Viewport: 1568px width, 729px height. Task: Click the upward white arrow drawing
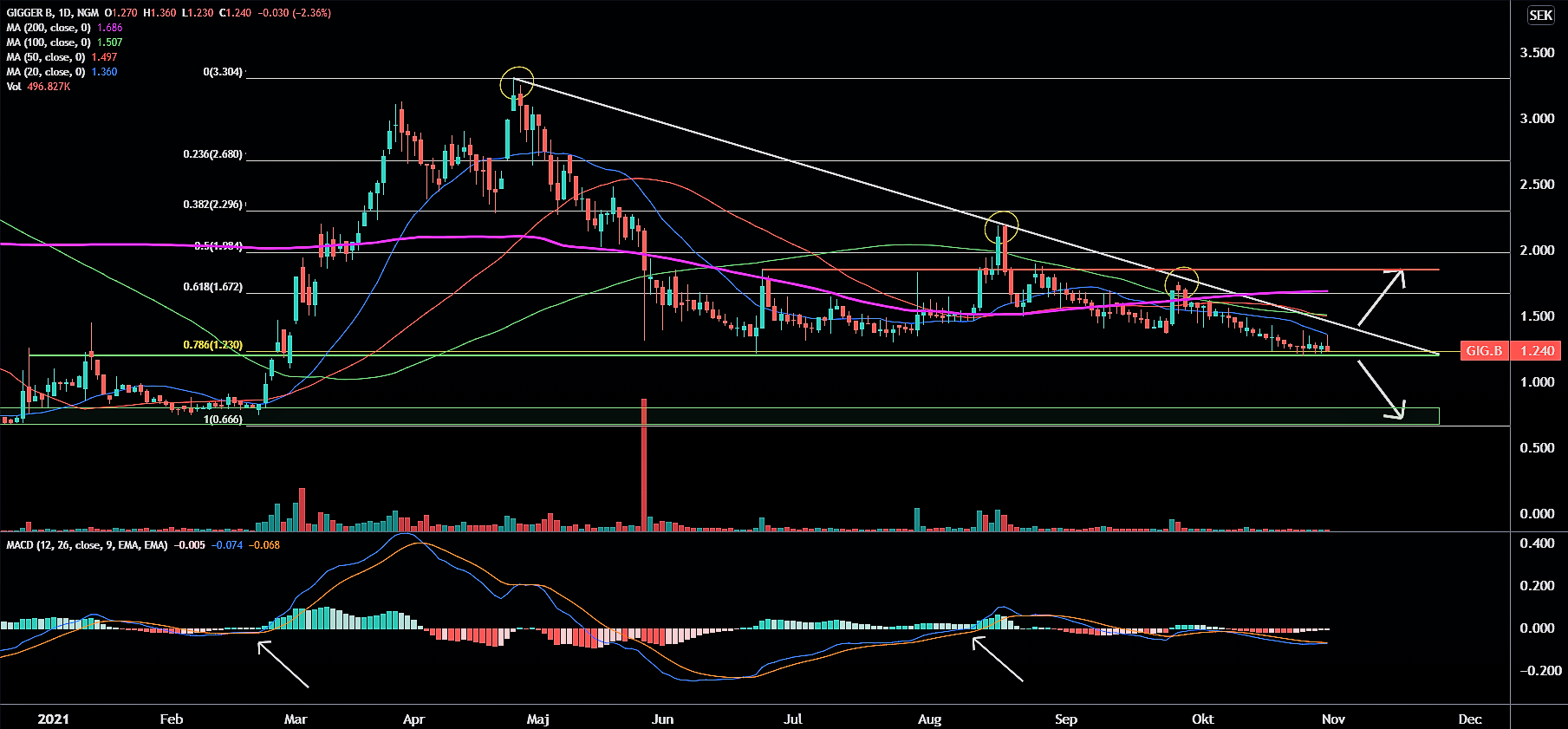1381,296
